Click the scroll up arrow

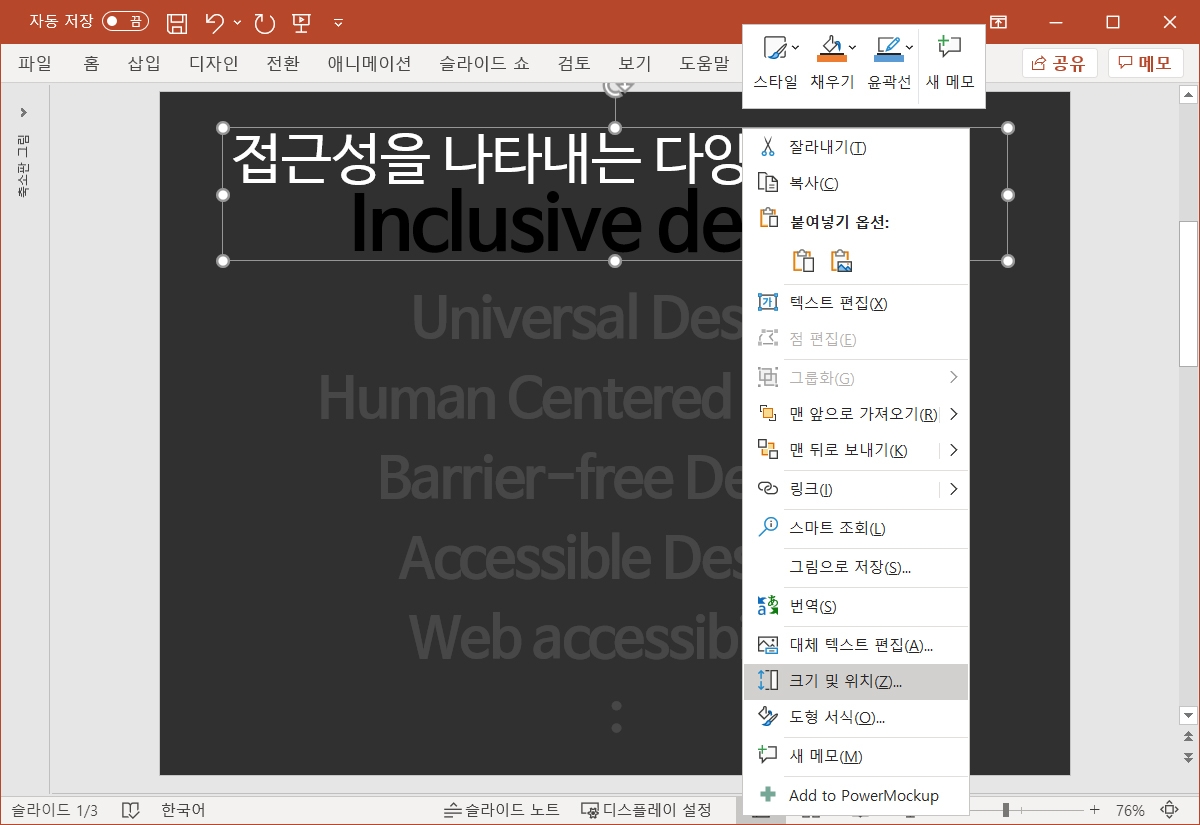[1188, 95]
